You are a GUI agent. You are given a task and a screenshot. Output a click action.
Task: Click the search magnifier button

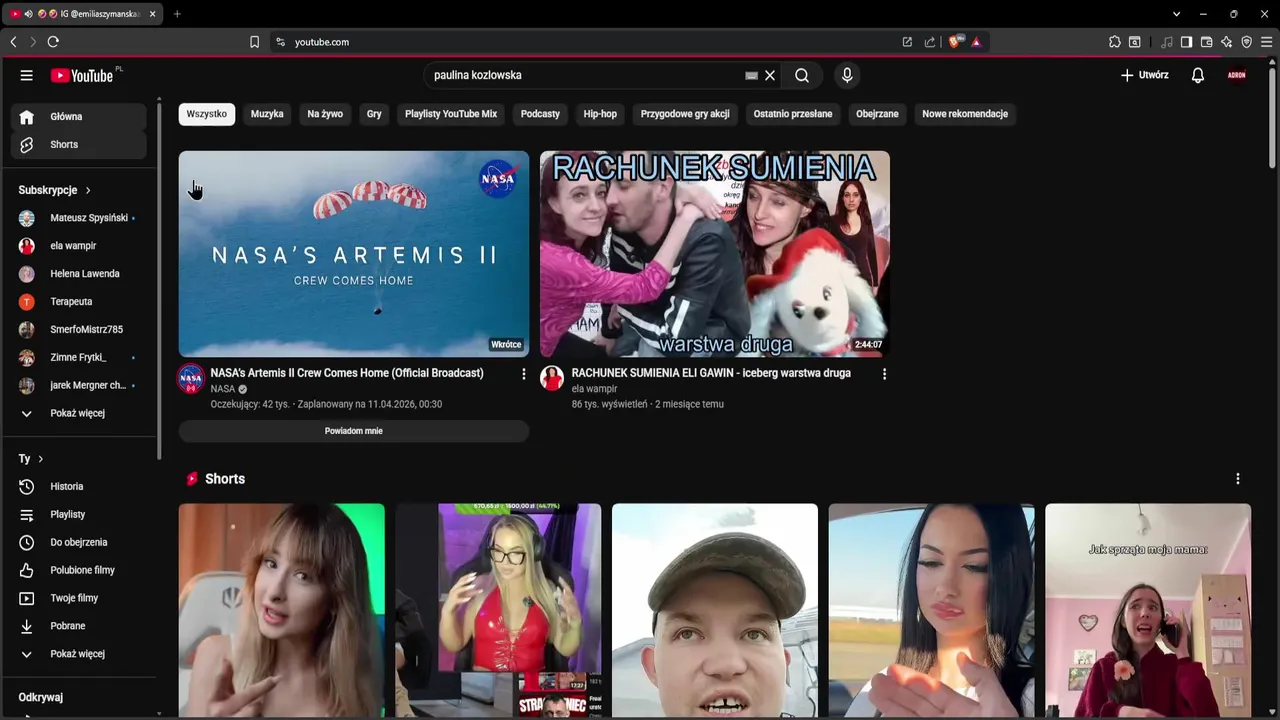click(x=802, y=75)
